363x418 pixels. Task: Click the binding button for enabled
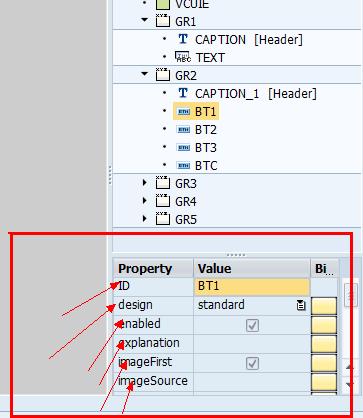pyautogui.click(x=324, y=325)
